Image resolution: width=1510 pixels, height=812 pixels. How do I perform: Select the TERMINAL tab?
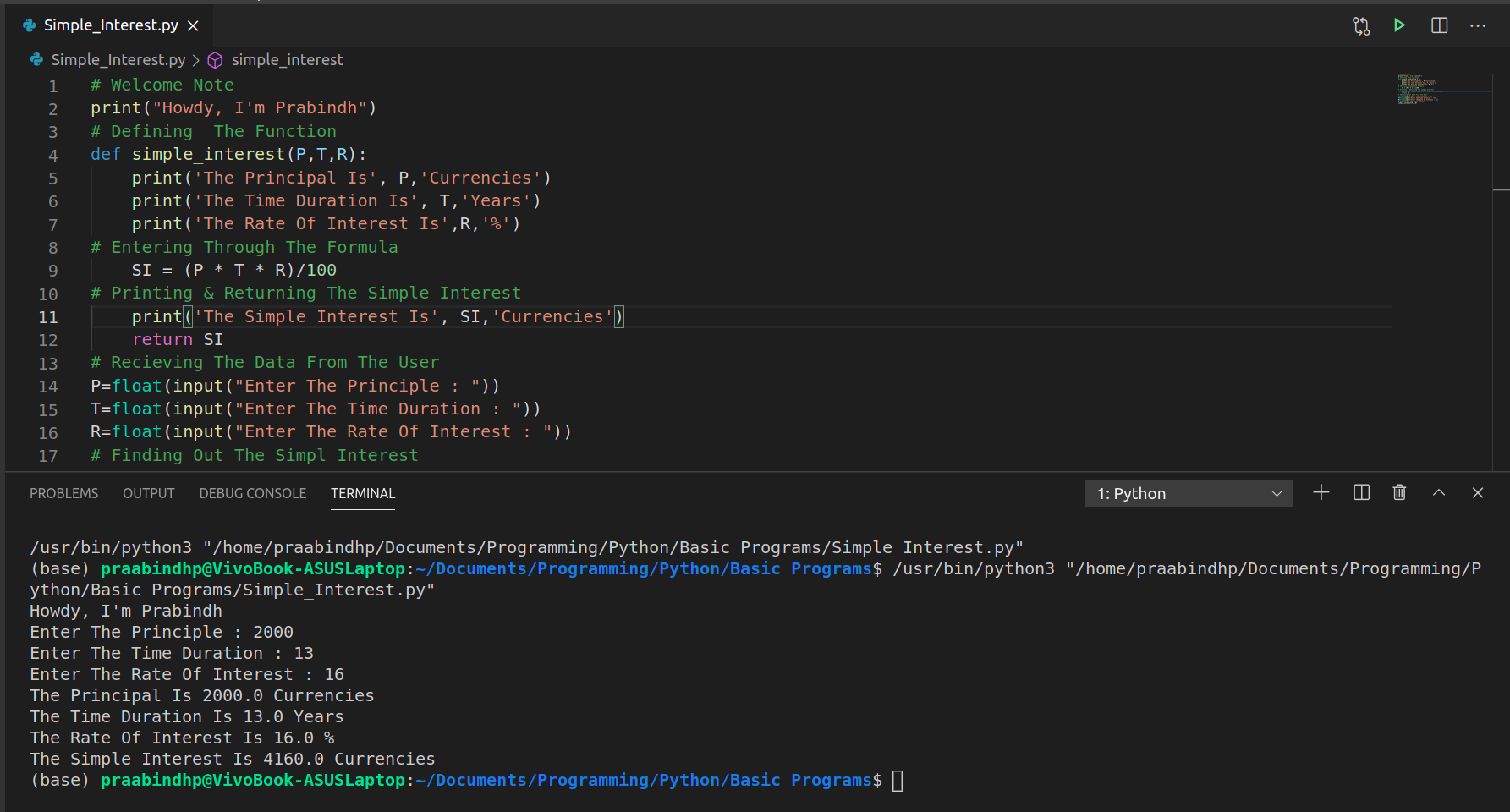pyautogui.click(x=362, y=493)
